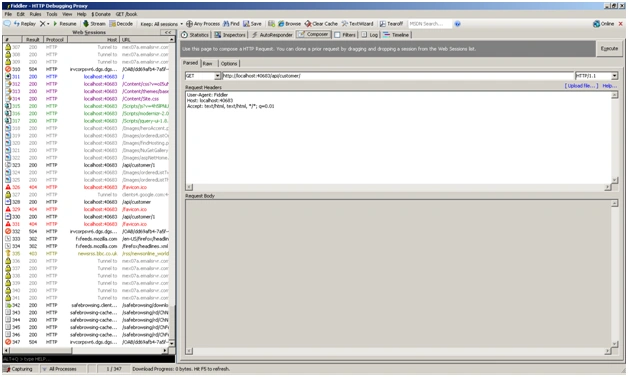Open the File menu

click(8, 14)
